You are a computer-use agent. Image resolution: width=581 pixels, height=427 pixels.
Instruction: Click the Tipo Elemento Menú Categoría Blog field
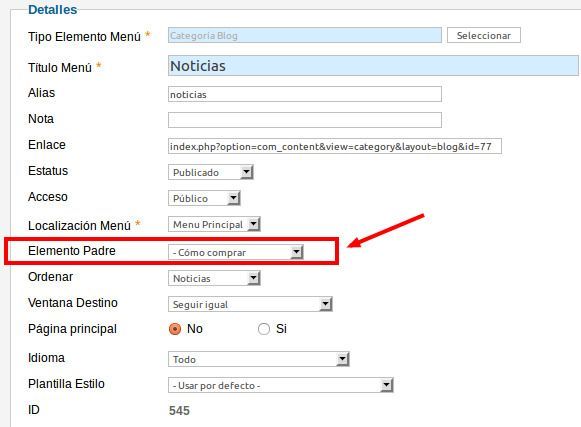click(305, 35)
